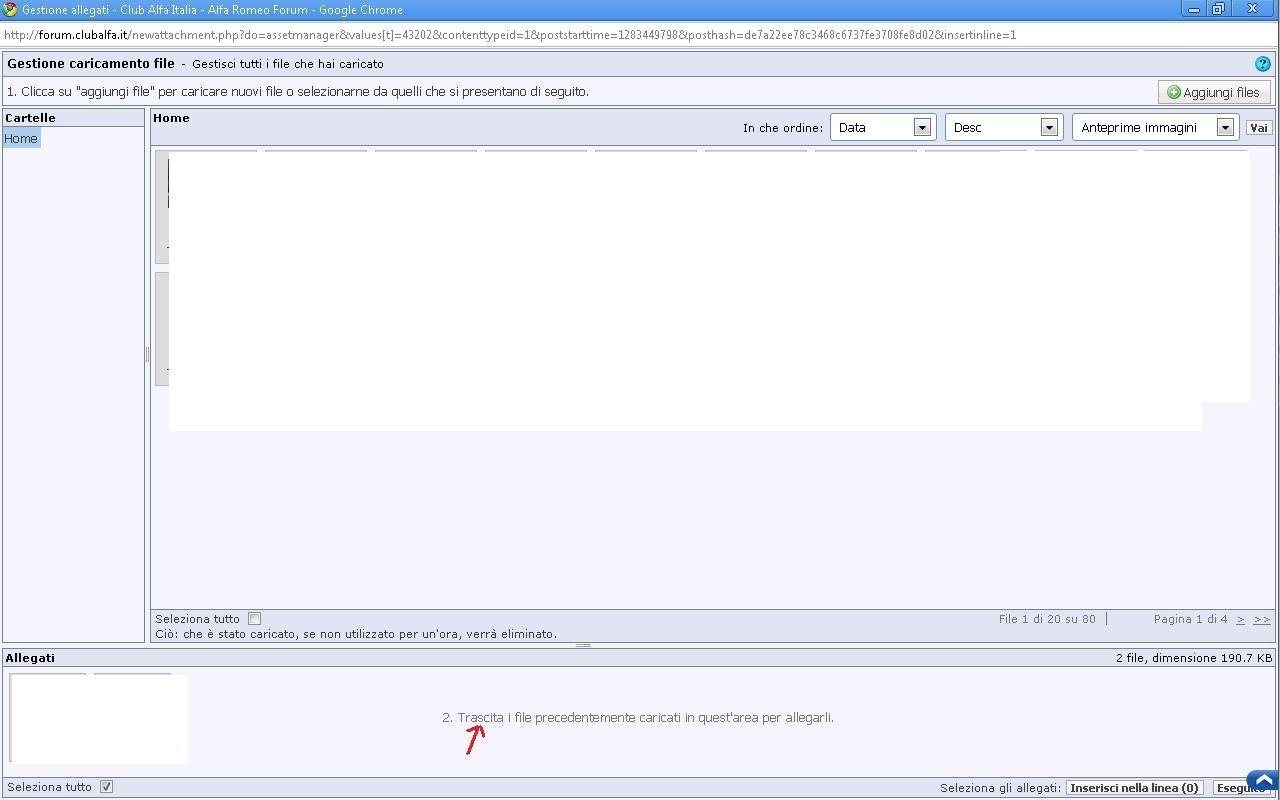
Task: Tick Seleziona tutto checkbox in file list
Action: 254,619
